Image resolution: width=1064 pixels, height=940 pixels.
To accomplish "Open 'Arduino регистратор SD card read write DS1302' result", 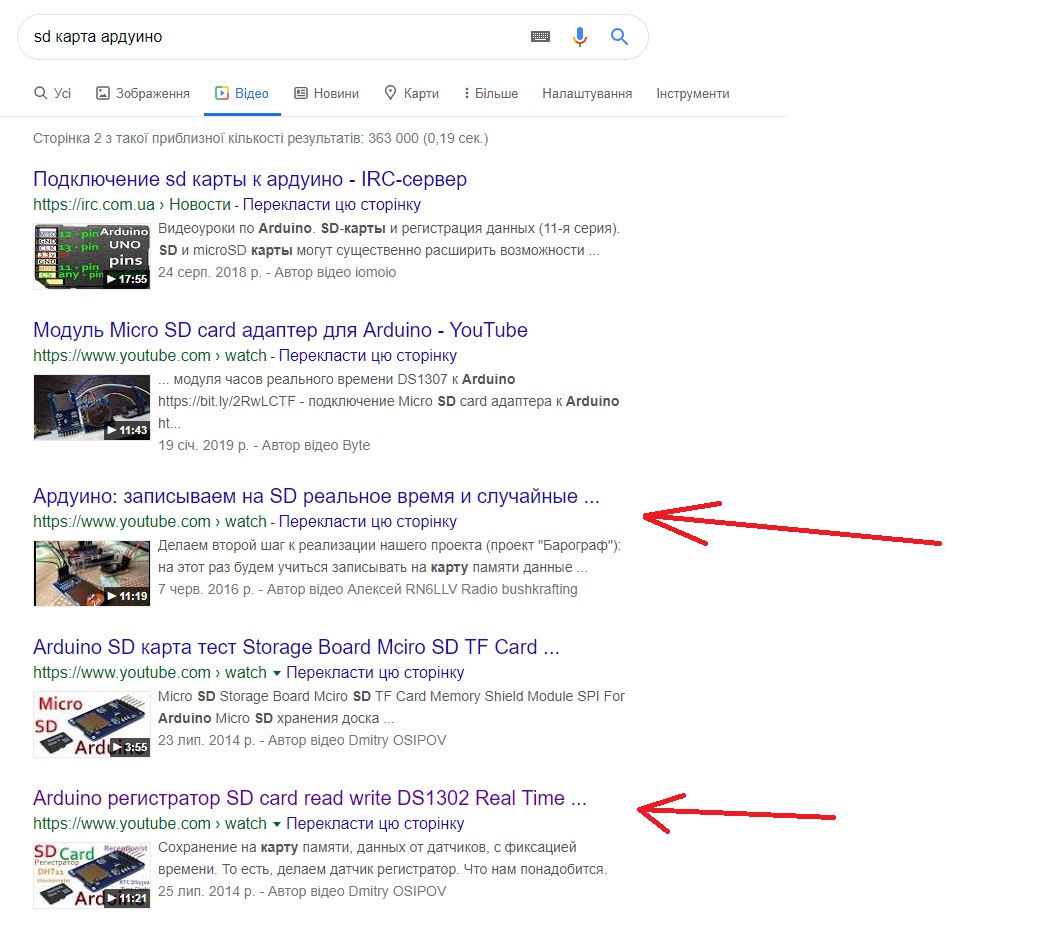I will click(309, 798).
